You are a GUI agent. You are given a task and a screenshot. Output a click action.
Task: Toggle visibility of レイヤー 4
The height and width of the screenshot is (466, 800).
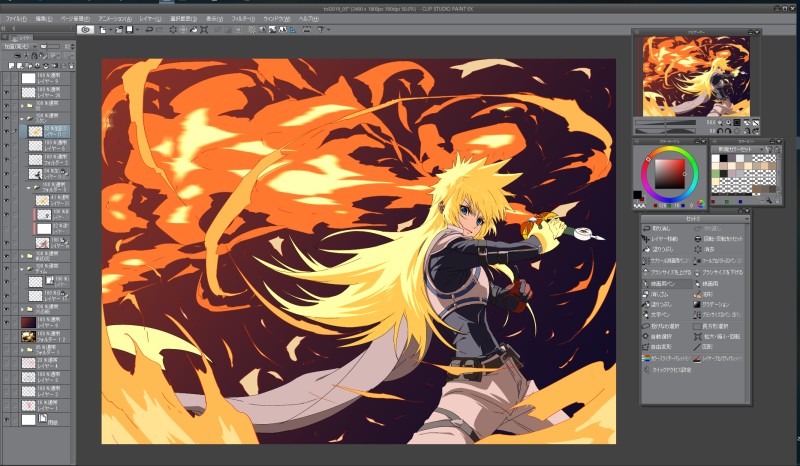6,363
